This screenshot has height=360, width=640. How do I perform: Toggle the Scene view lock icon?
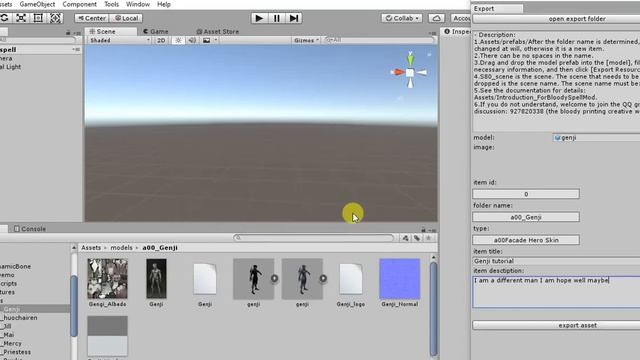429,54
